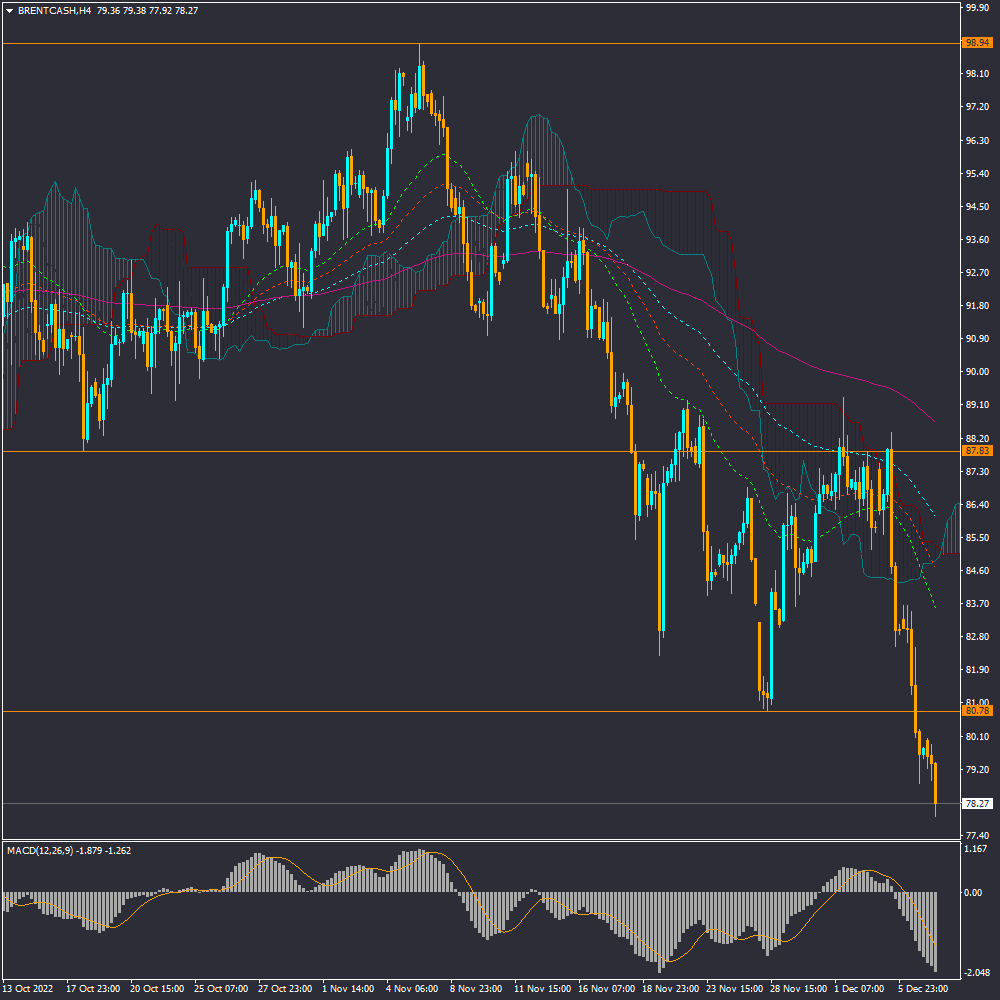
Task: Click the 1 Nov 14:00 time label
Action: 348,988
